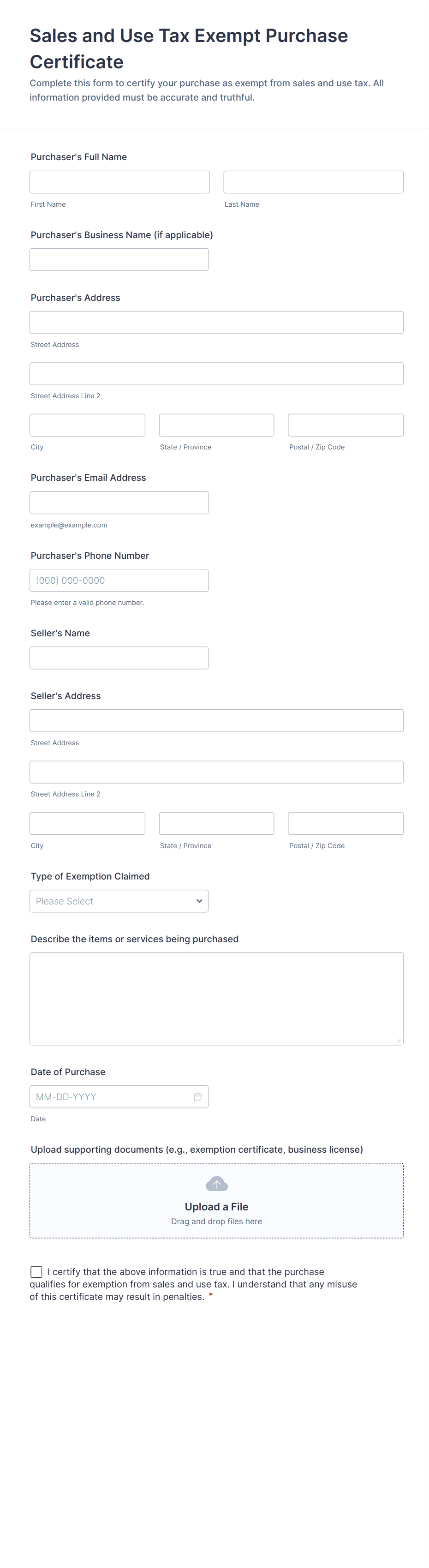
Task: Click the dropdown chevron arrow for exemption type
Action: (199, 901)
